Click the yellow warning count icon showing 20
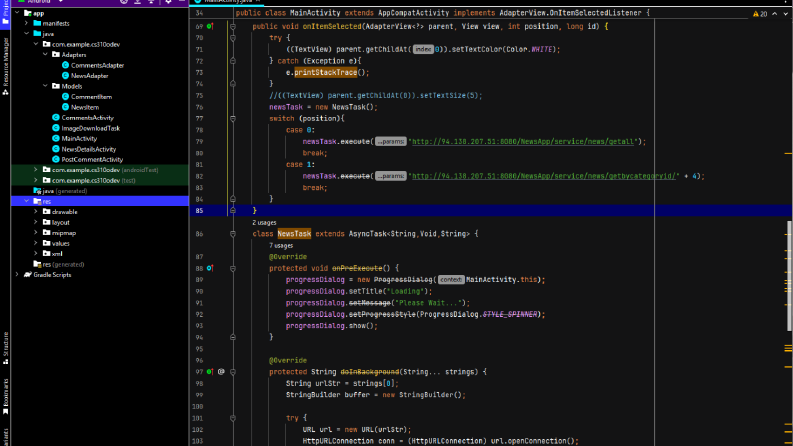The width and height of the screenshot is (793, 446). [760, 14]
